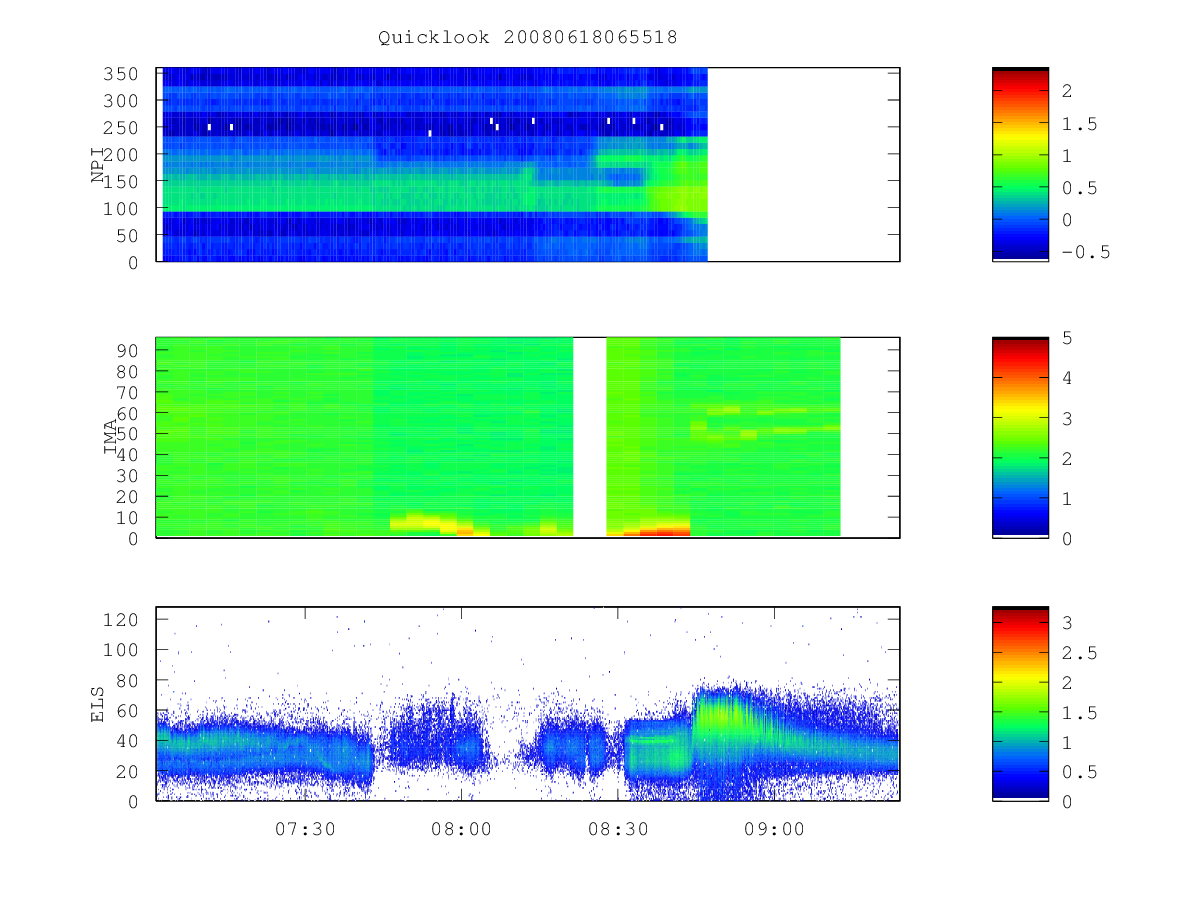Click the 30 tick on IMA axis
1200x900 pixels.
coord(127,475)
